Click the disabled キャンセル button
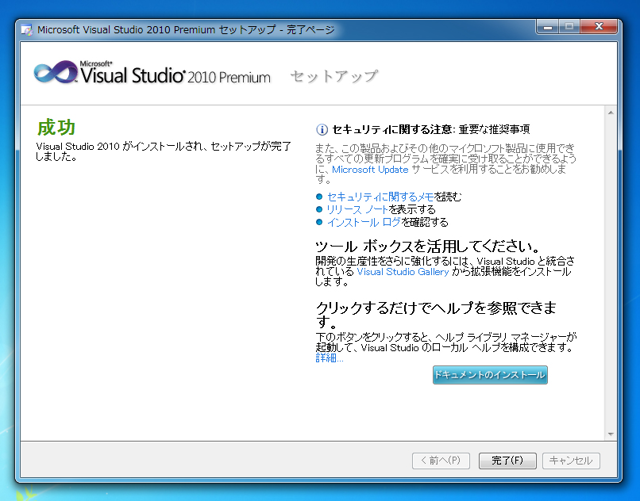Viewport: 640px width, 501px height. coord(571,461)
